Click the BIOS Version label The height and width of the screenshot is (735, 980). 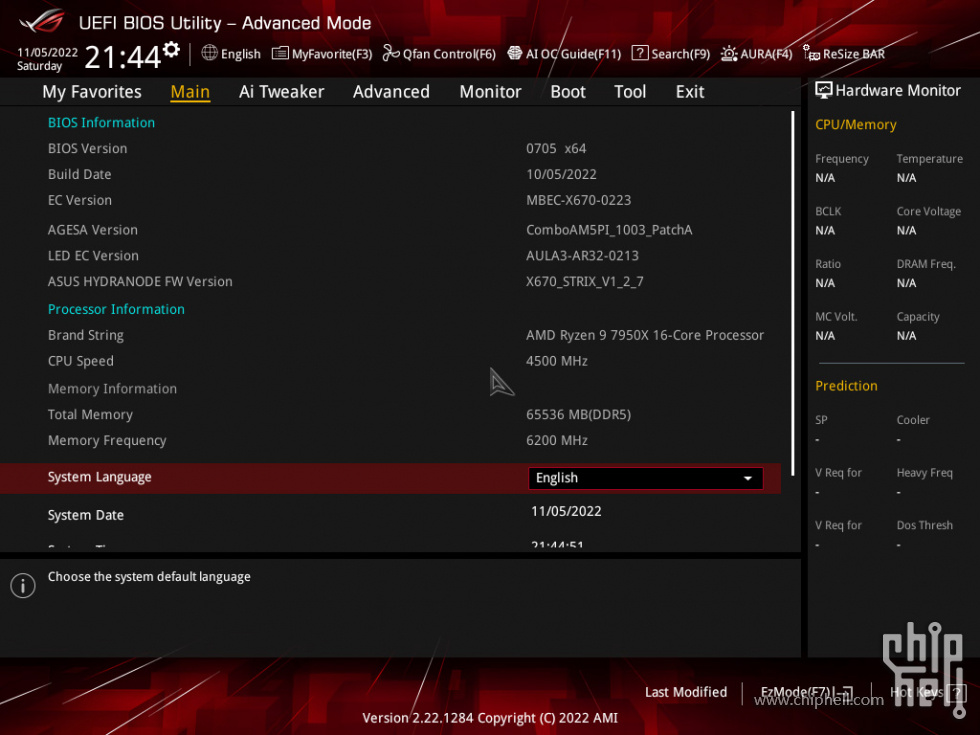click(88, 149)
